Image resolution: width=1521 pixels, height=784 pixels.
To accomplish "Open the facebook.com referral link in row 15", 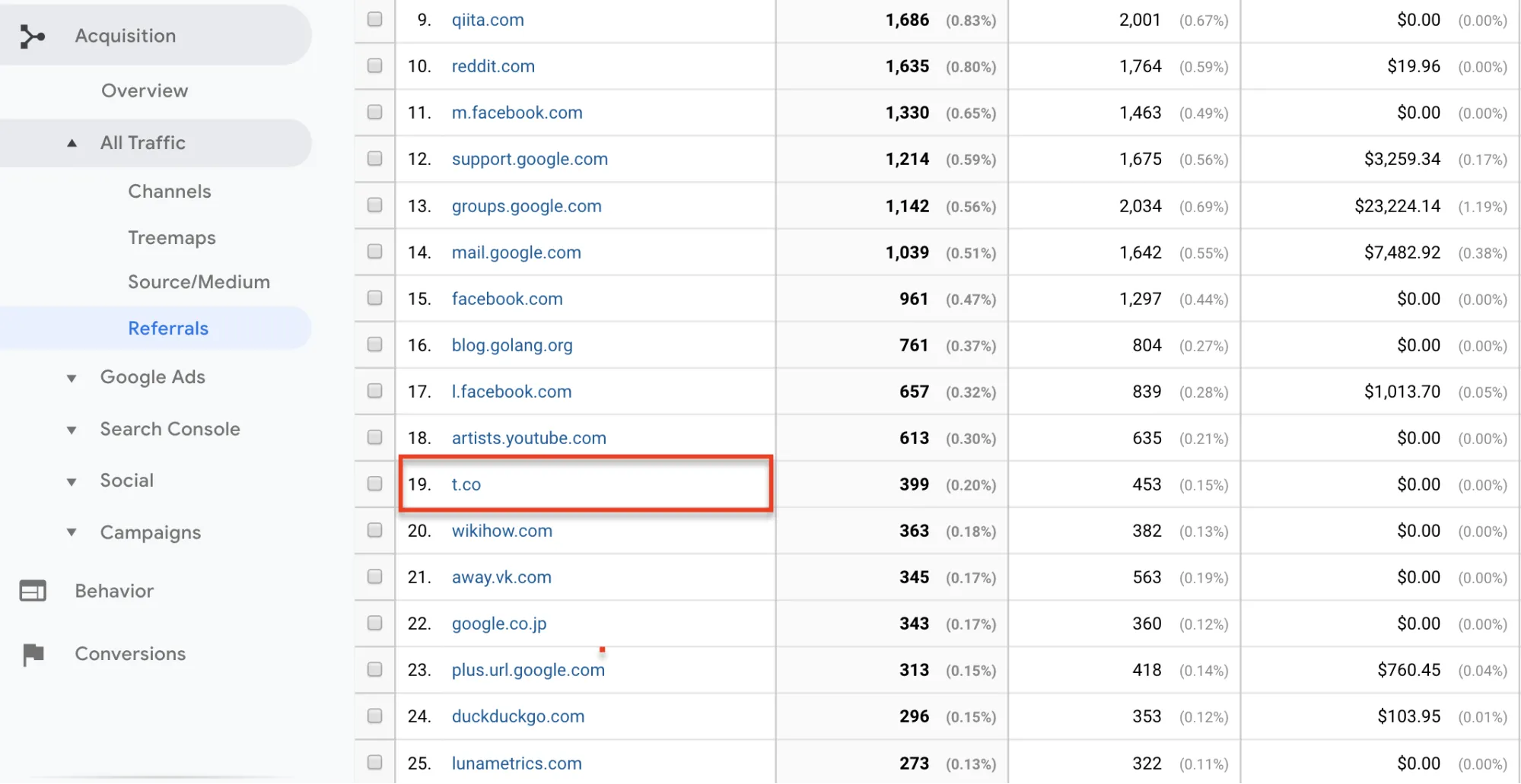I will [x=508, y=299].
